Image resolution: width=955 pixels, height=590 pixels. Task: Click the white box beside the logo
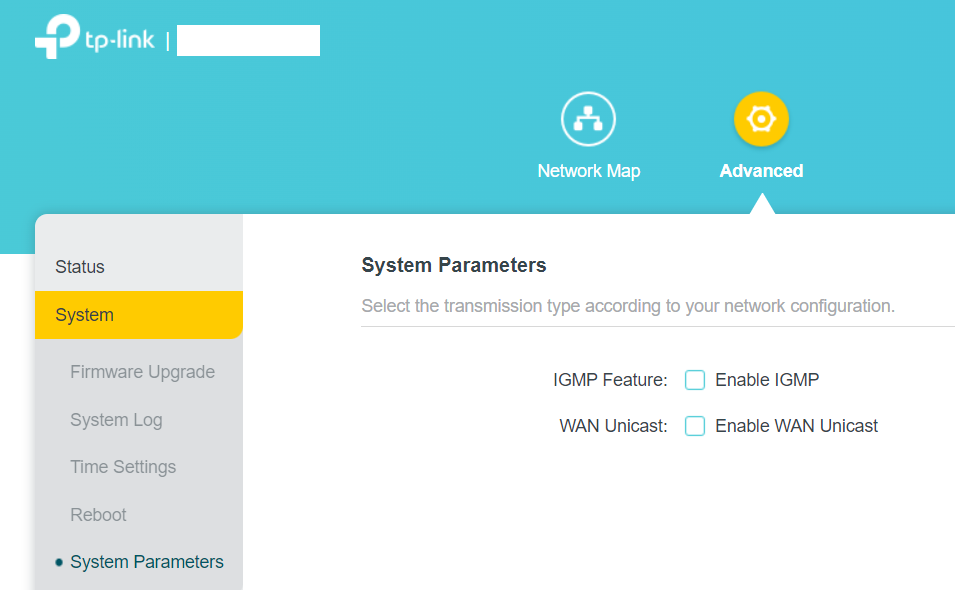coord(248,41)
